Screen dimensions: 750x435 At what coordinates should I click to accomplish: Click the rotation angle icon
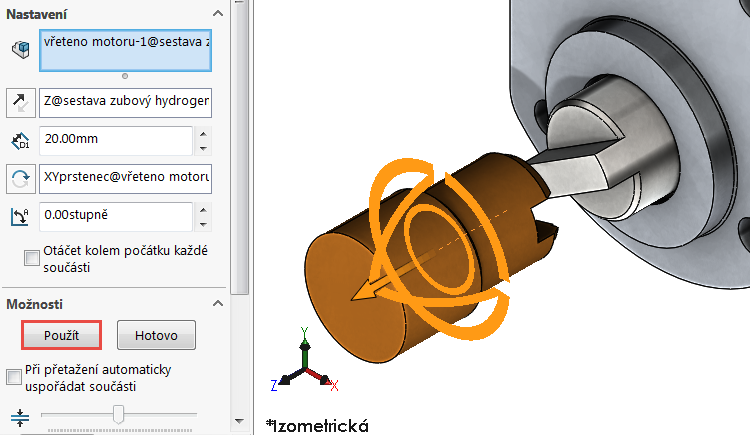click(x=20, y=217)
